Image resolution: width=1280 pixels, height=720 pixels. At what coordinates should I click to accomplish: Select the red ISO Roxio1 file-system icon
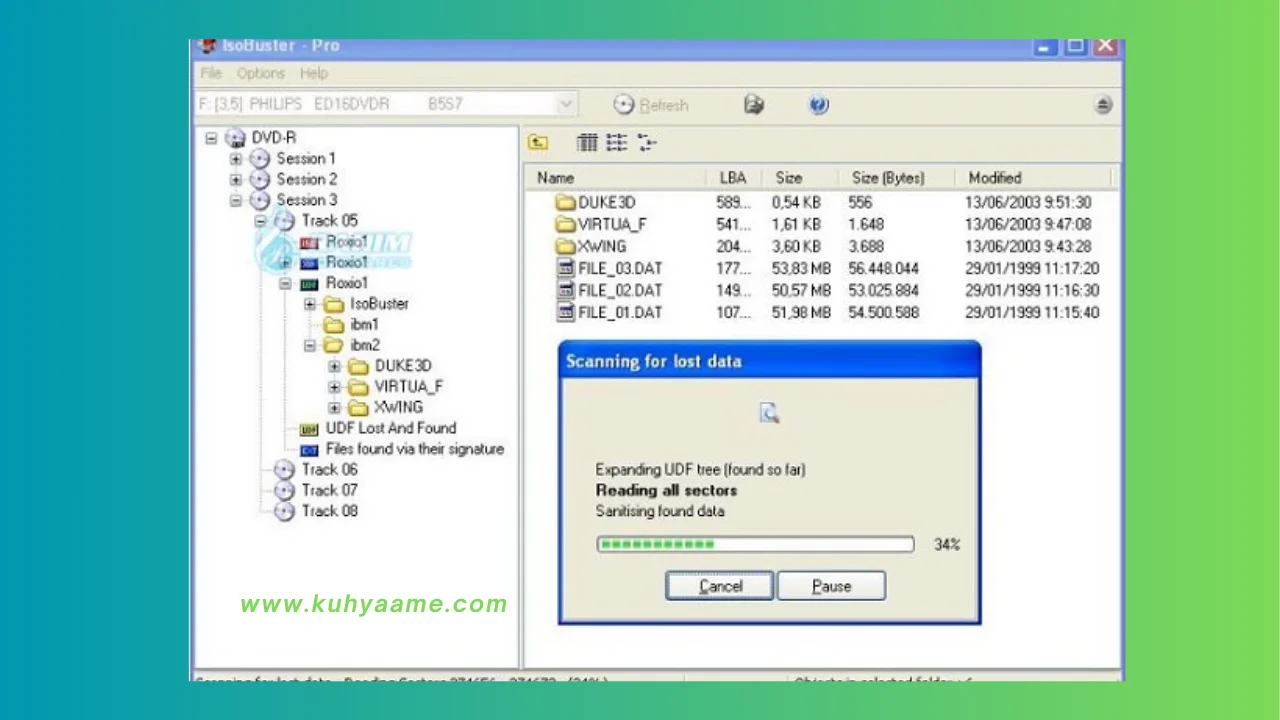[309, 242]
